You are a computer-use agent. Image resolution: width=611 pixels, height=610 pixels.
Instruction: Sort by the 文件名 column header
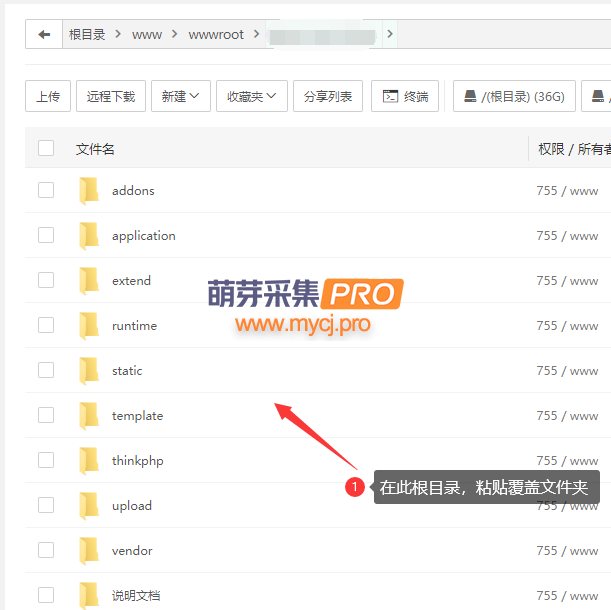pos(95,149)
